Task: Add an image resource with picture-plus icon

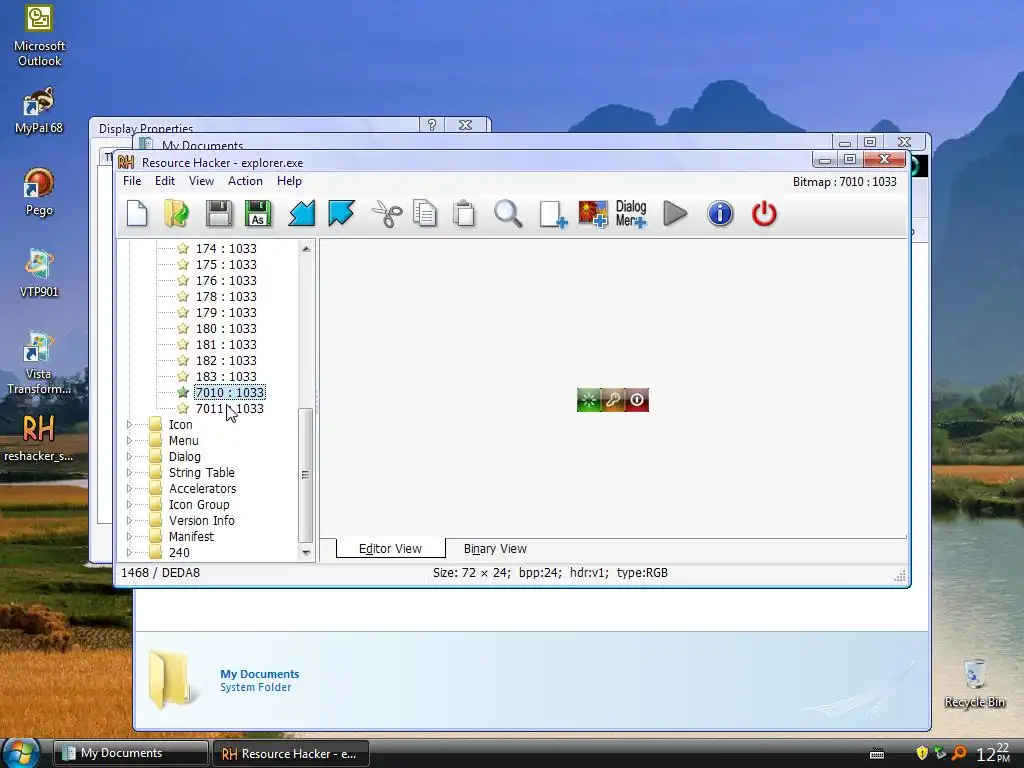Action: pos(593,214)
